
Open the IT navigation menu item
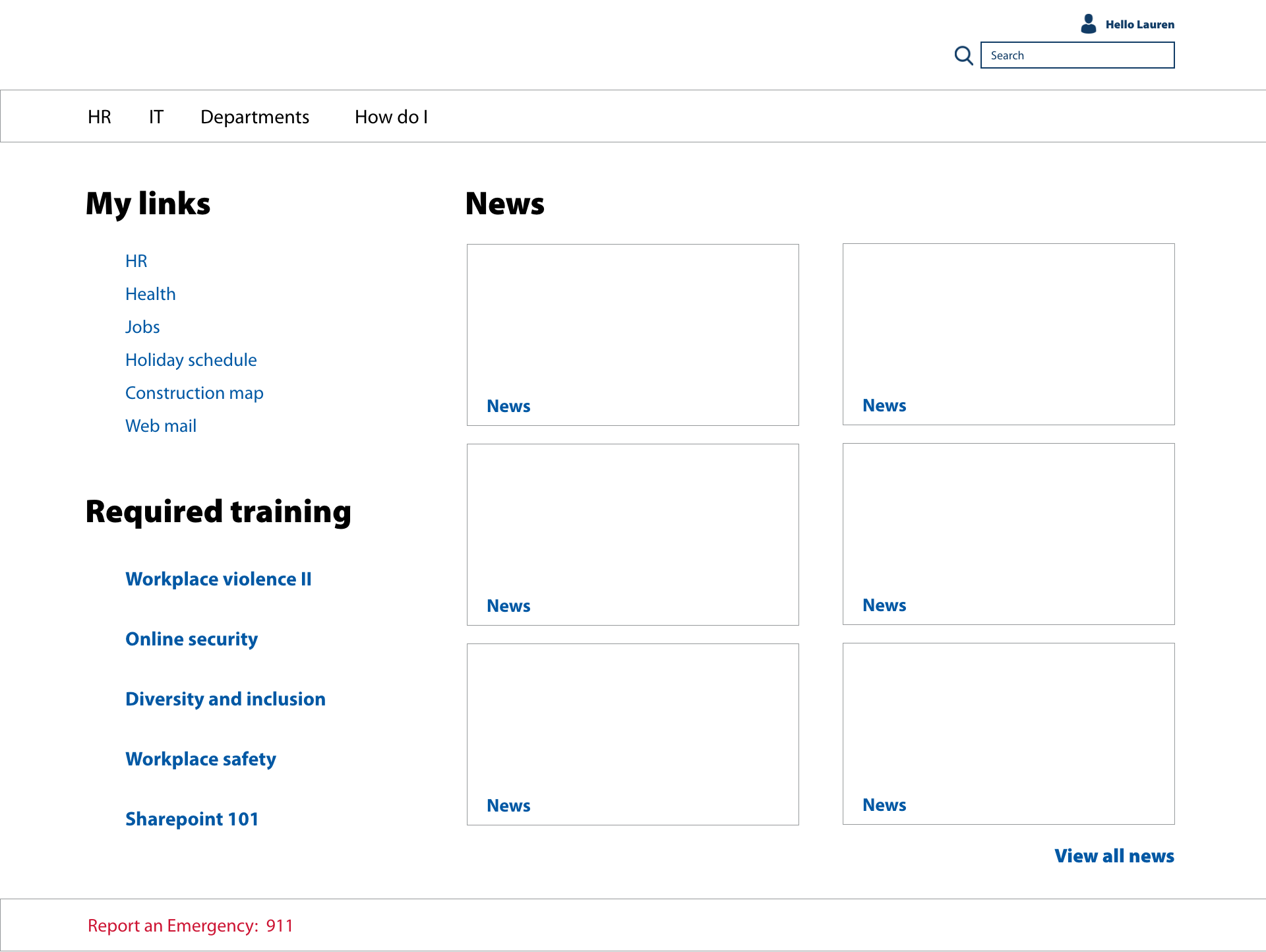pyautogui.click(x=156, y=117)
